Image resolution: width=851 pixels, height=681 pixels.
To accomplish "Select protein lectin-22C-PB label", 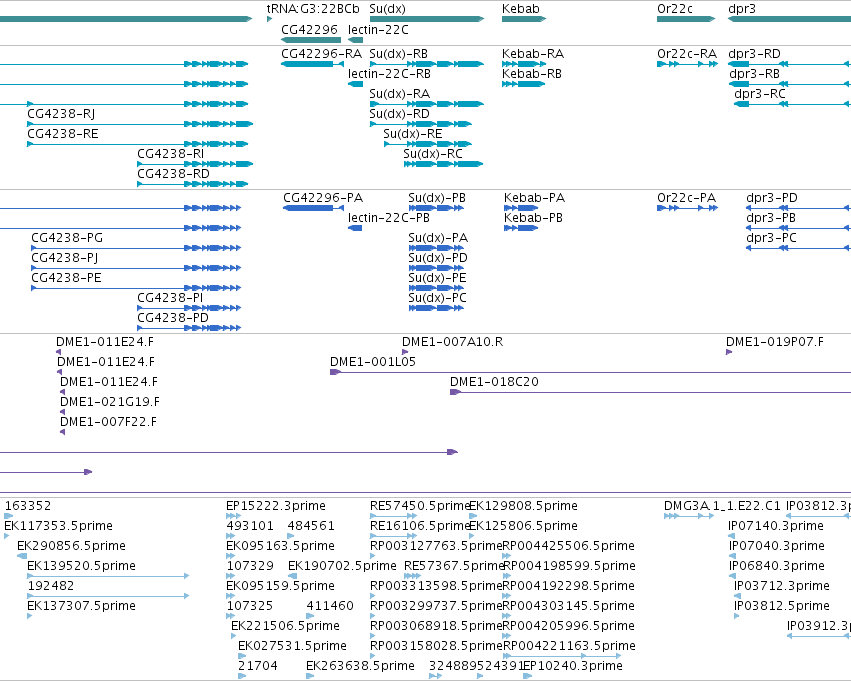I will pyautogui.click(x=389, y=218).
